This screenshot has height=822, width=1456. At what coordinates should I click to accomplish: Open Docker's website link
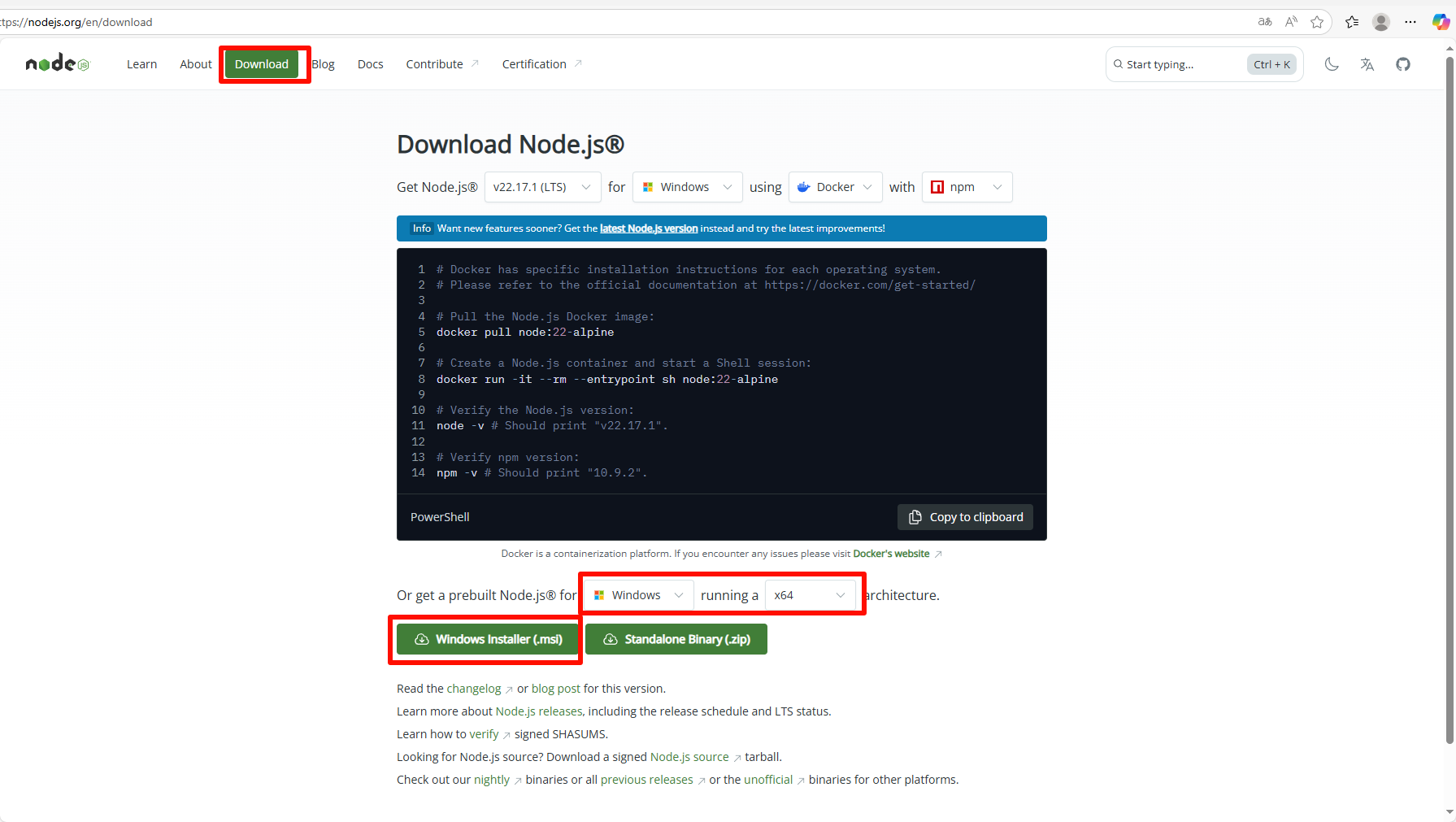(897, 554)
